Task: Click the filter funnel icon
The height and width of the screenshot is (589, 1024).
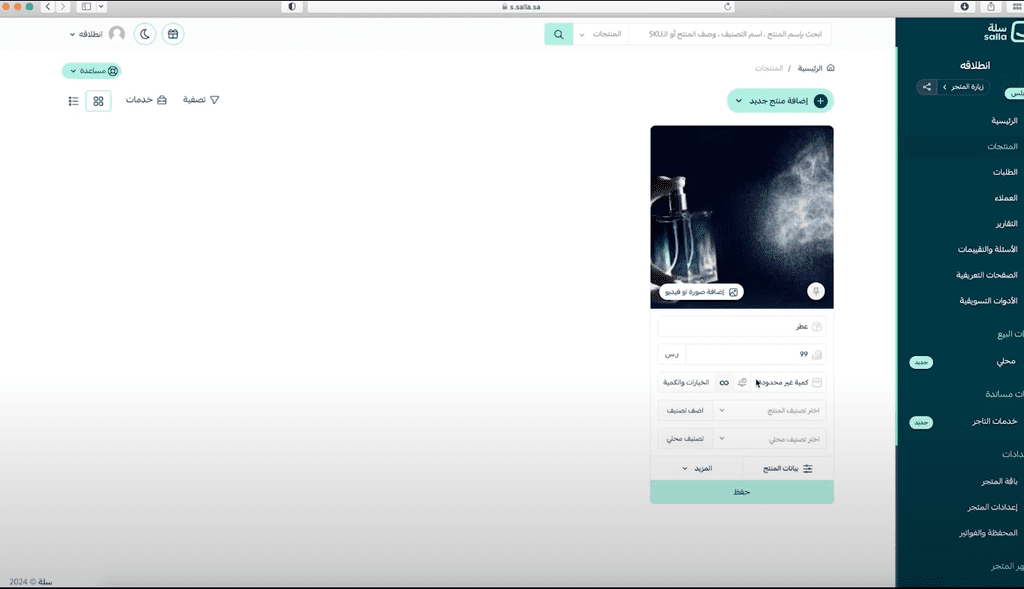Action: pos(215,100)
